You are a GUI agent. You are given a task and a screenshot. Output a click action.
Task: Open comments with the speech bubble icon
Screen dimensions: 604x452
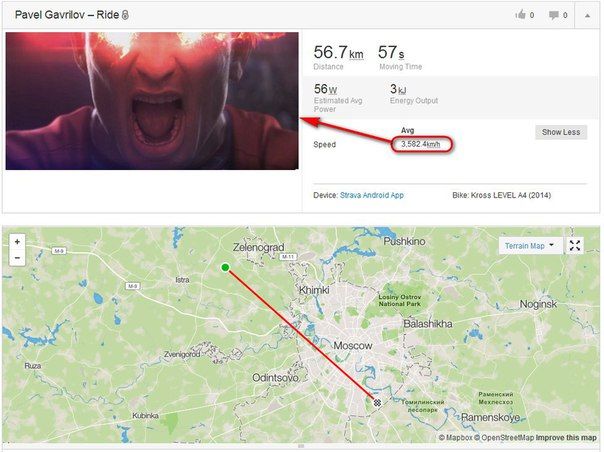point(554,15)
